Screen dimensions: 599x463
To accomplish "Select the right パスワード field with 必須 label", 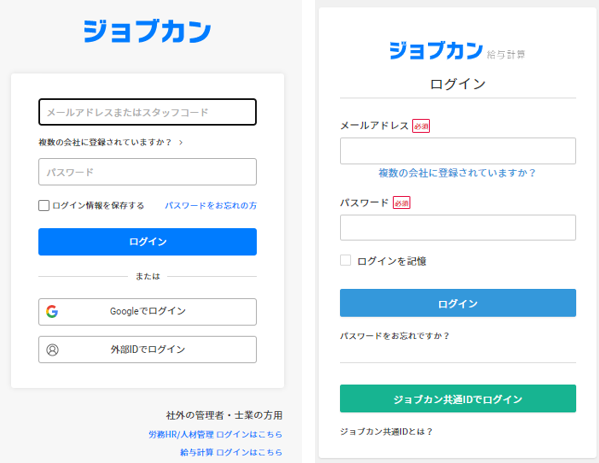I will [x=458, y=228].
